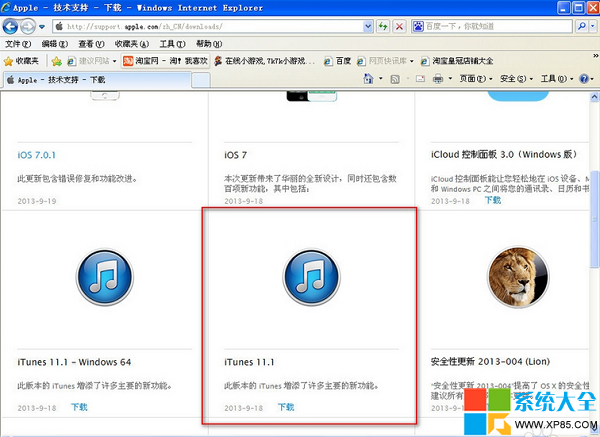Click the browser Back arrow button

[10, 26]
